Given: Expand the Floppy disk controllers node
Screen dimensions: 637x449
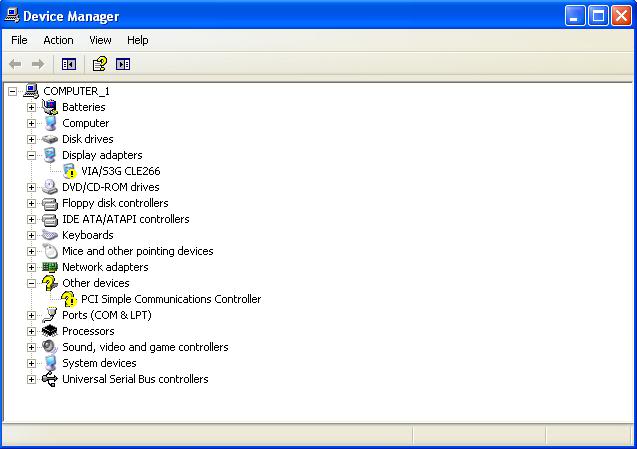Looking at the screenshot, I should (31, 203).
